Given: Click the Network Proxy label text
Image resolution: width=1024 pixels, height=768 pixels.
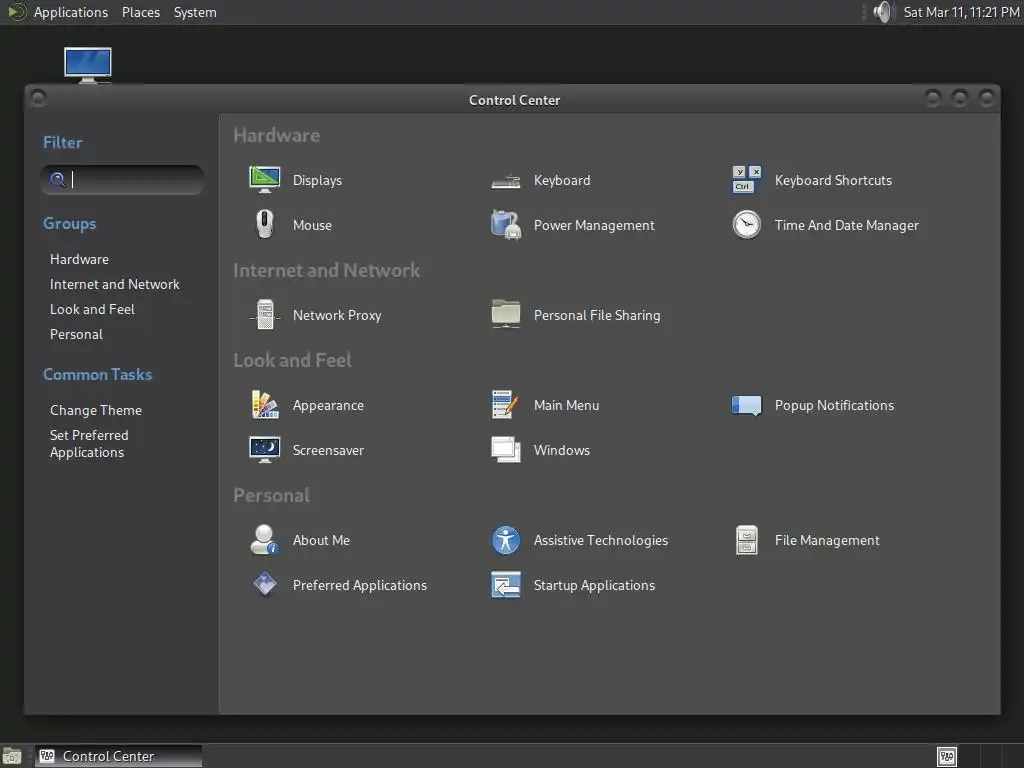Looking at the screenshot, I should (336, 315).
